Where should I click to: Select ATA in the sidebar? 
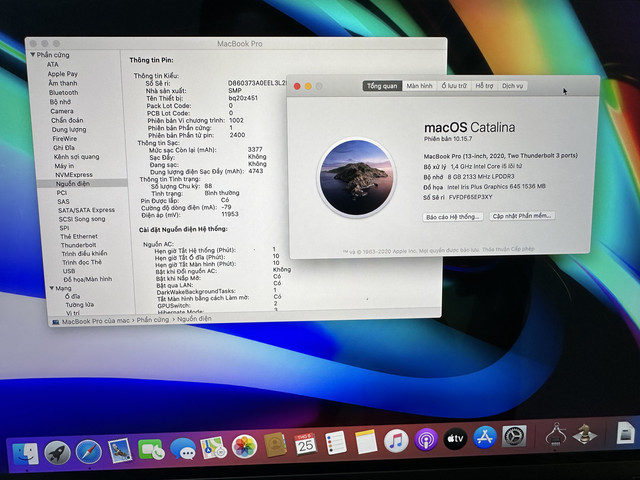pos(53,64)
